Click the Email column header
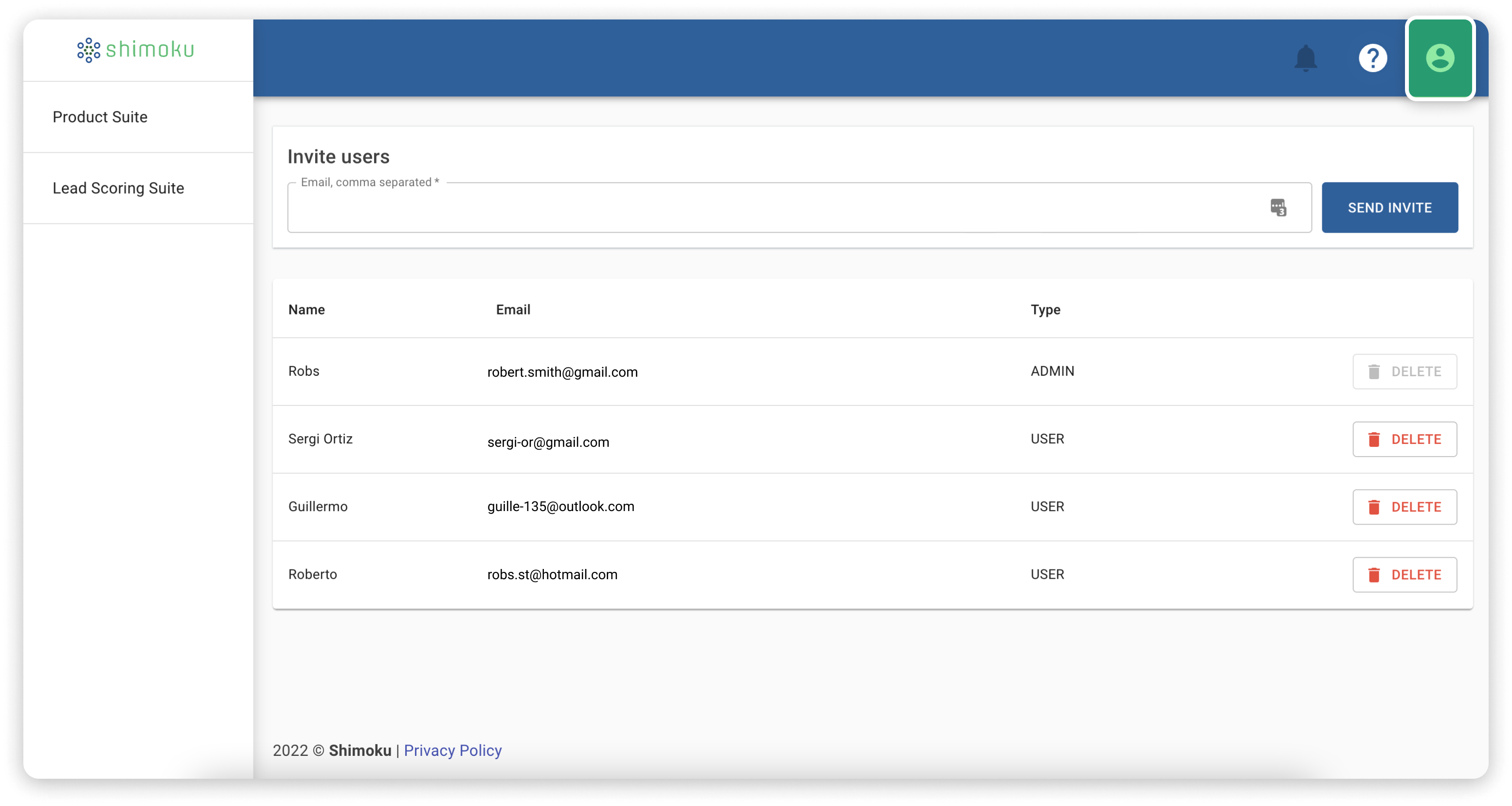Image resolution: width=1512 pixels, height=806 pixels. pyautogui.click(x=513, y=310)
